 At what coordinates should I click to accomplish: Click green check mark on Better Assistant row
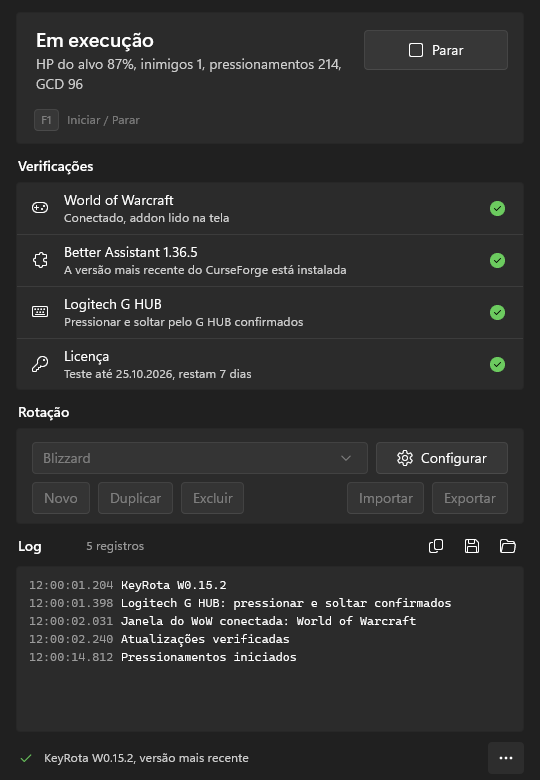tap(497, 260)
